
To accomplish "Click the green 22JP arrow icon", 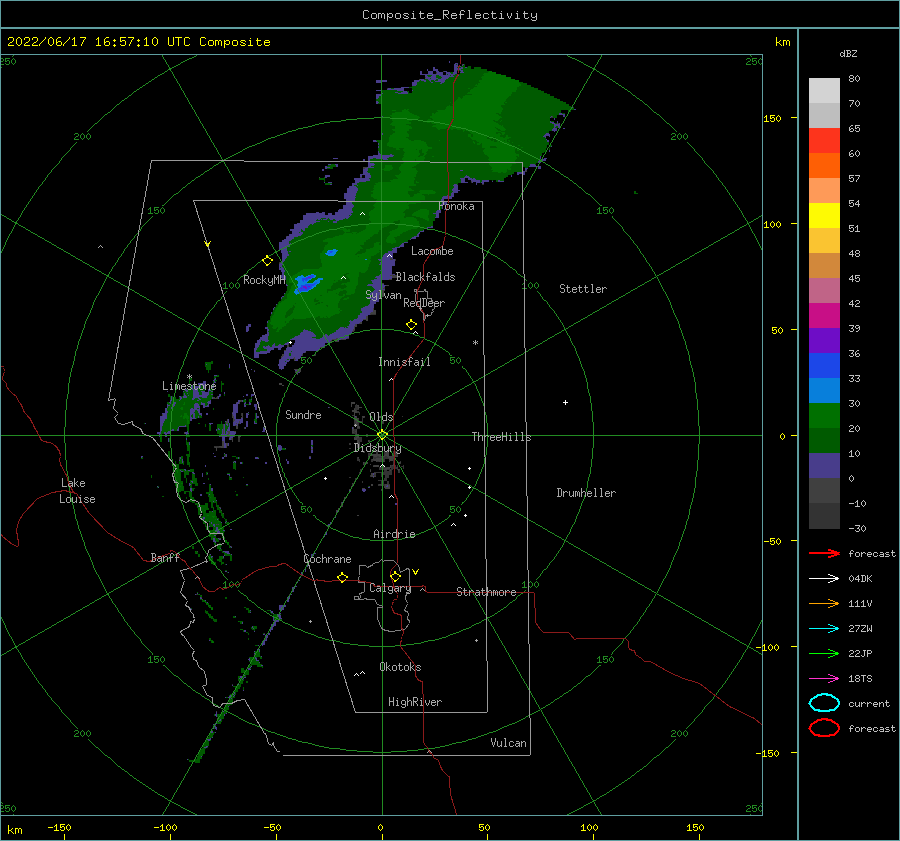I will (x=824, y=653).
